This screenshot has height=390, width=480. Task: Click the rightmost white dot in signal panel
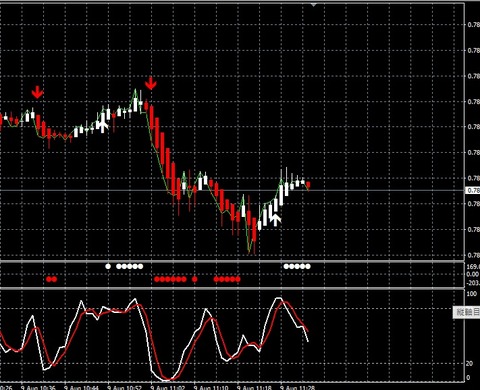[x=308, y=266]
